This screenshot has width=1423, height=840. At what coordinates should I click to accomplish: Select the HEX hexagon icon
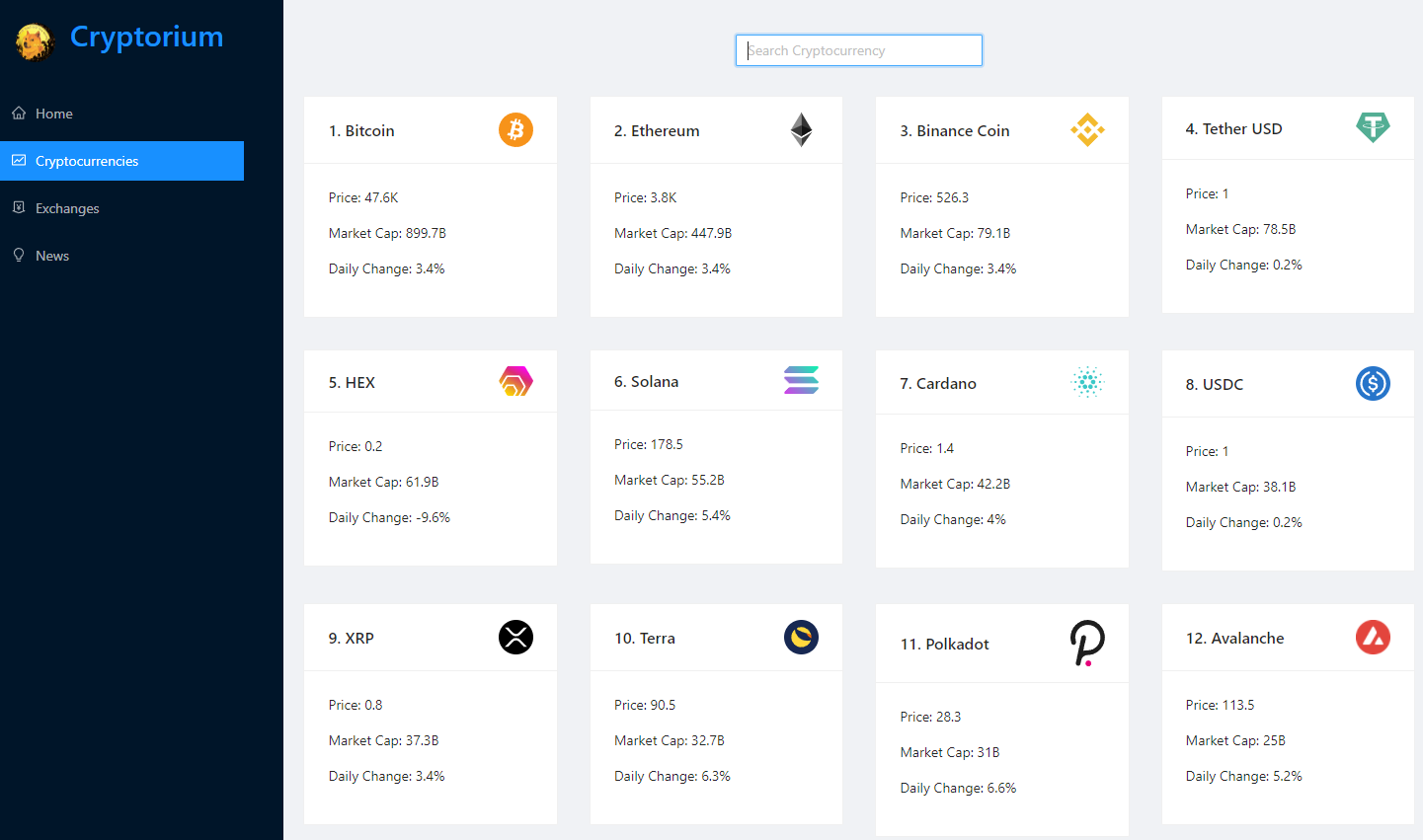(515, 381)
